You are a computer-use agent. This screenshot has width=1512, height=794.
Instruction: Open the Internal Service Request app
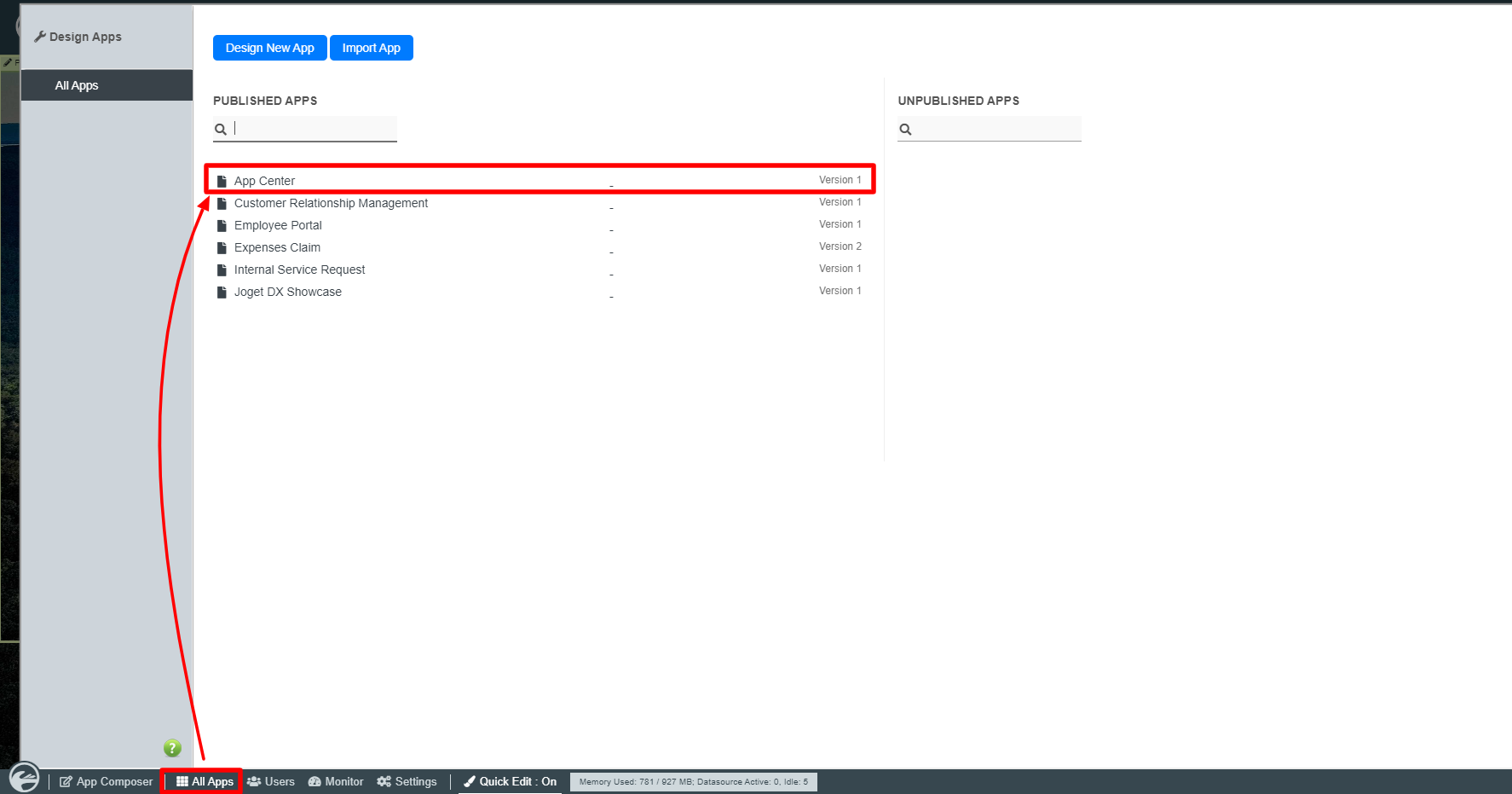pos(299,269)
